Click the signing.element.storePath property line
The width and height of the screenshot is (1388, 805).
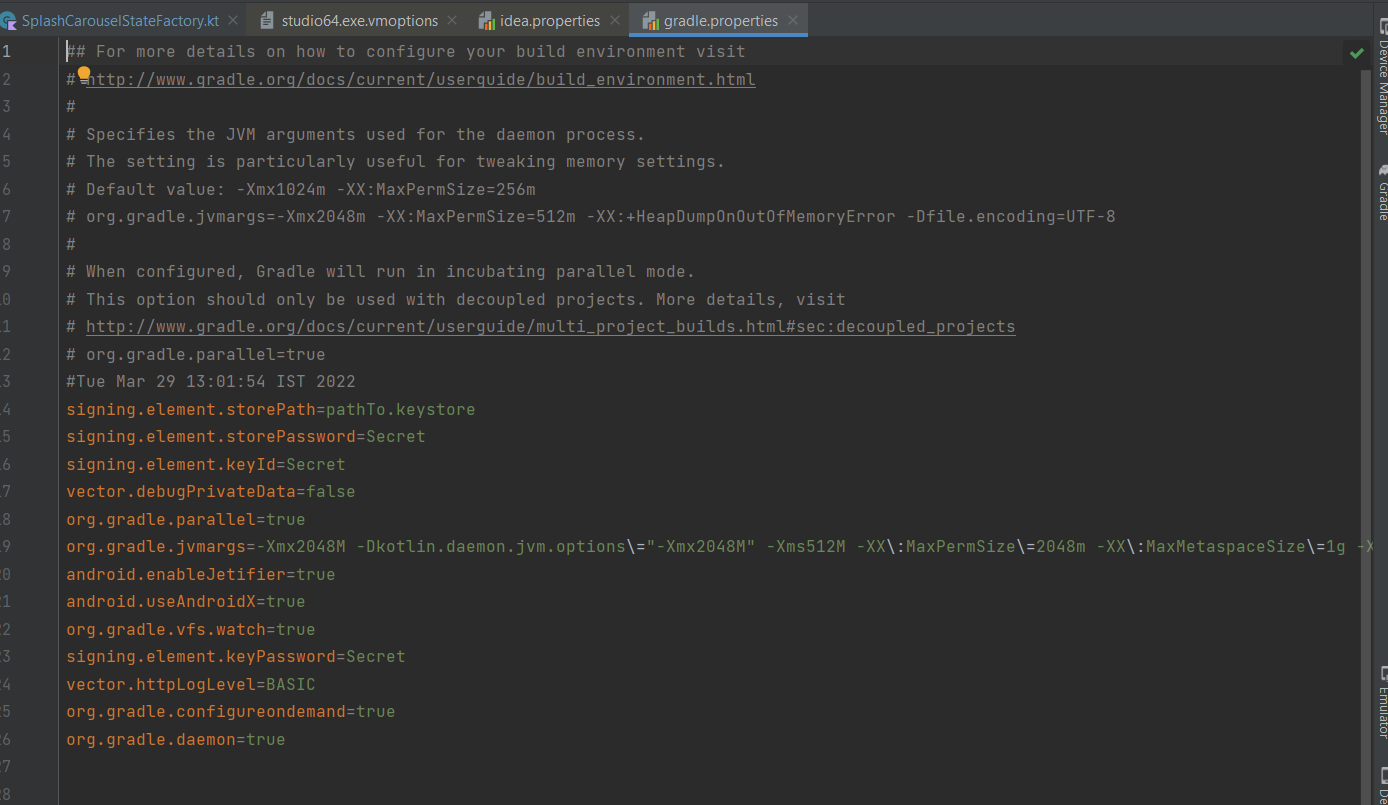pyautogui.click(x=270, y=409)
